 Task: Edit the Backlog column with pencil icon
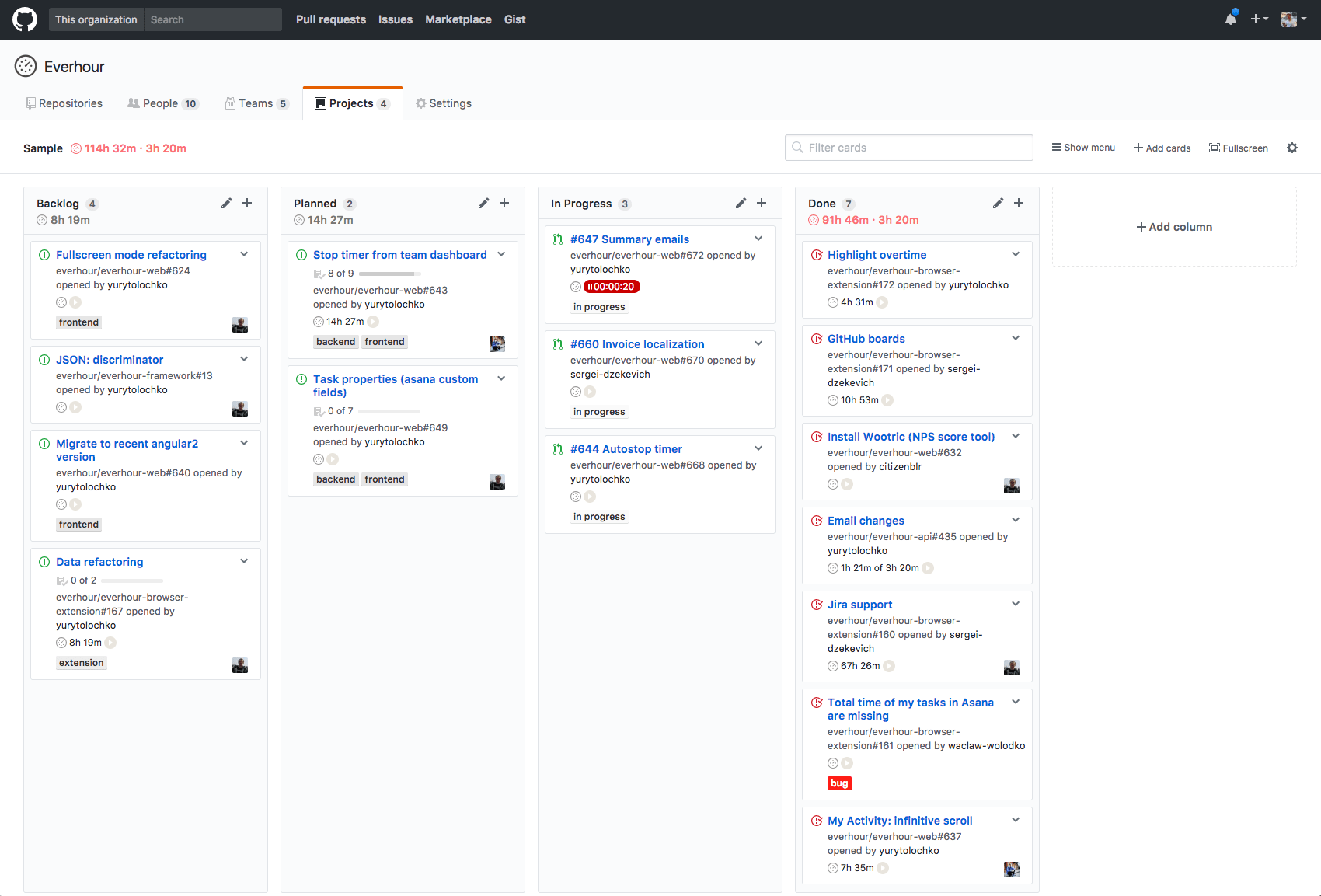(226, 204)
